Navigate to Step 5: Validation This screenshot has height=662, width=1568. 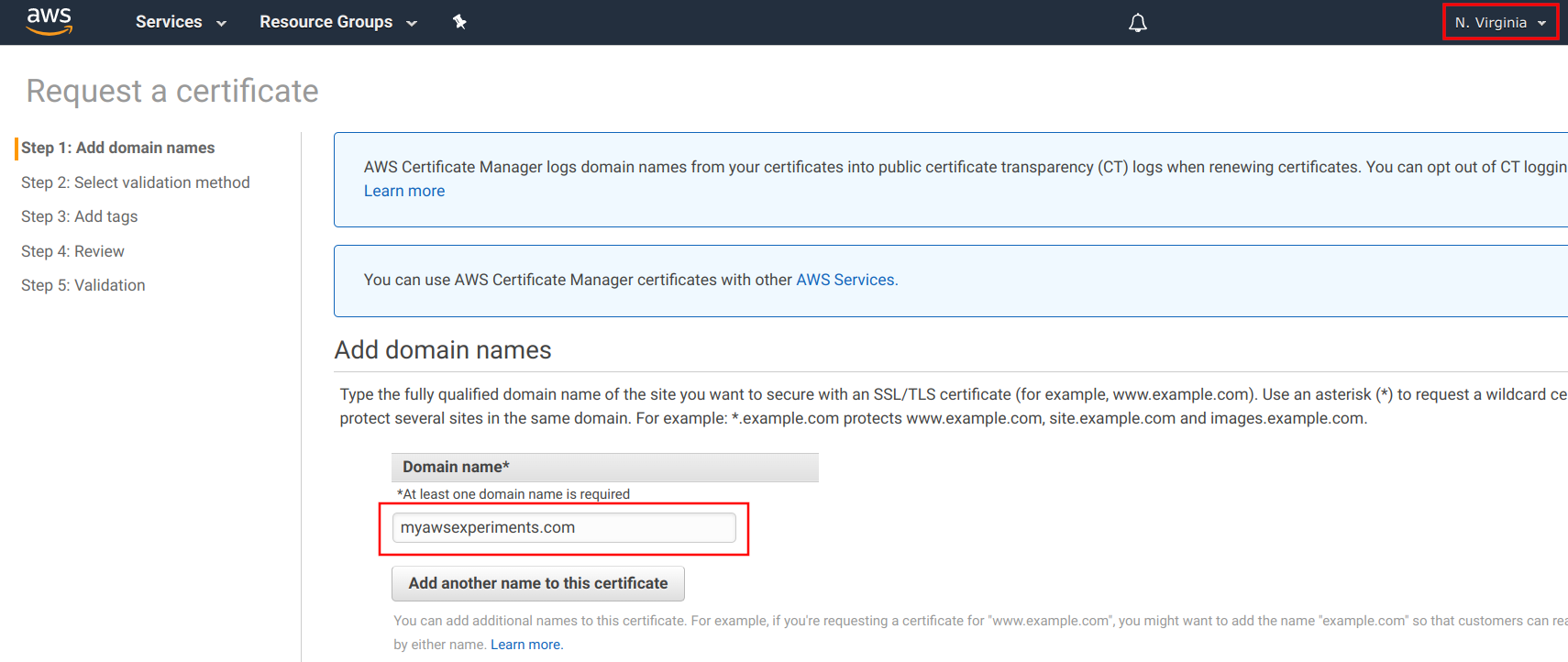pos(83,285)
